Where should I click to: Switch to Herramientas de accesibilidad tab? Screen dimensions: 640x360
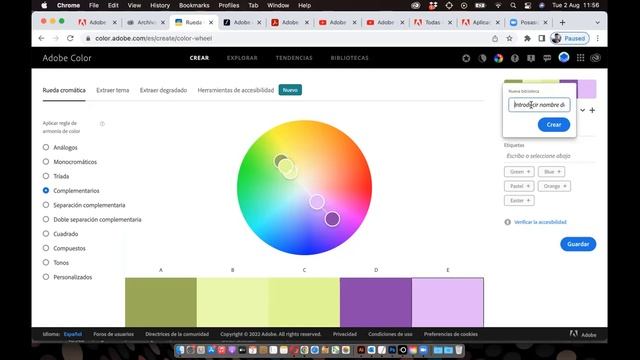point(236,90)
